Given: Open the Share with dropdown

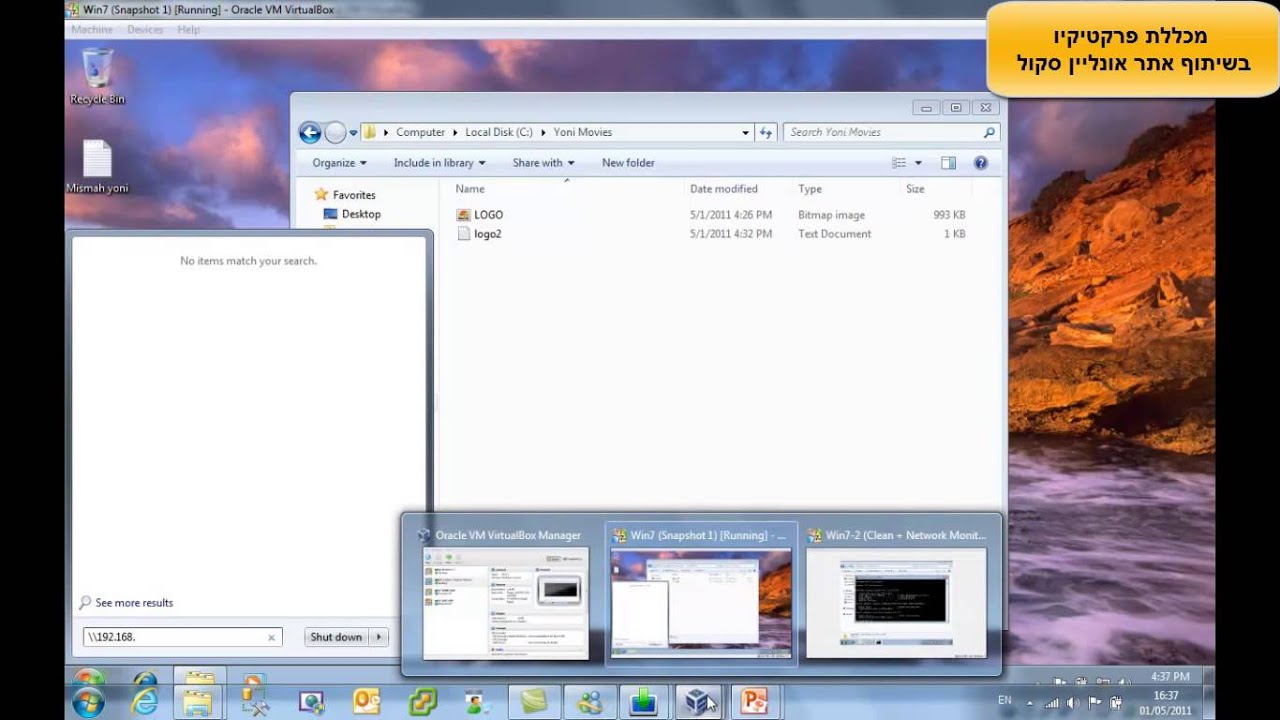Looking at the screenshot, I should click(543, 163).
